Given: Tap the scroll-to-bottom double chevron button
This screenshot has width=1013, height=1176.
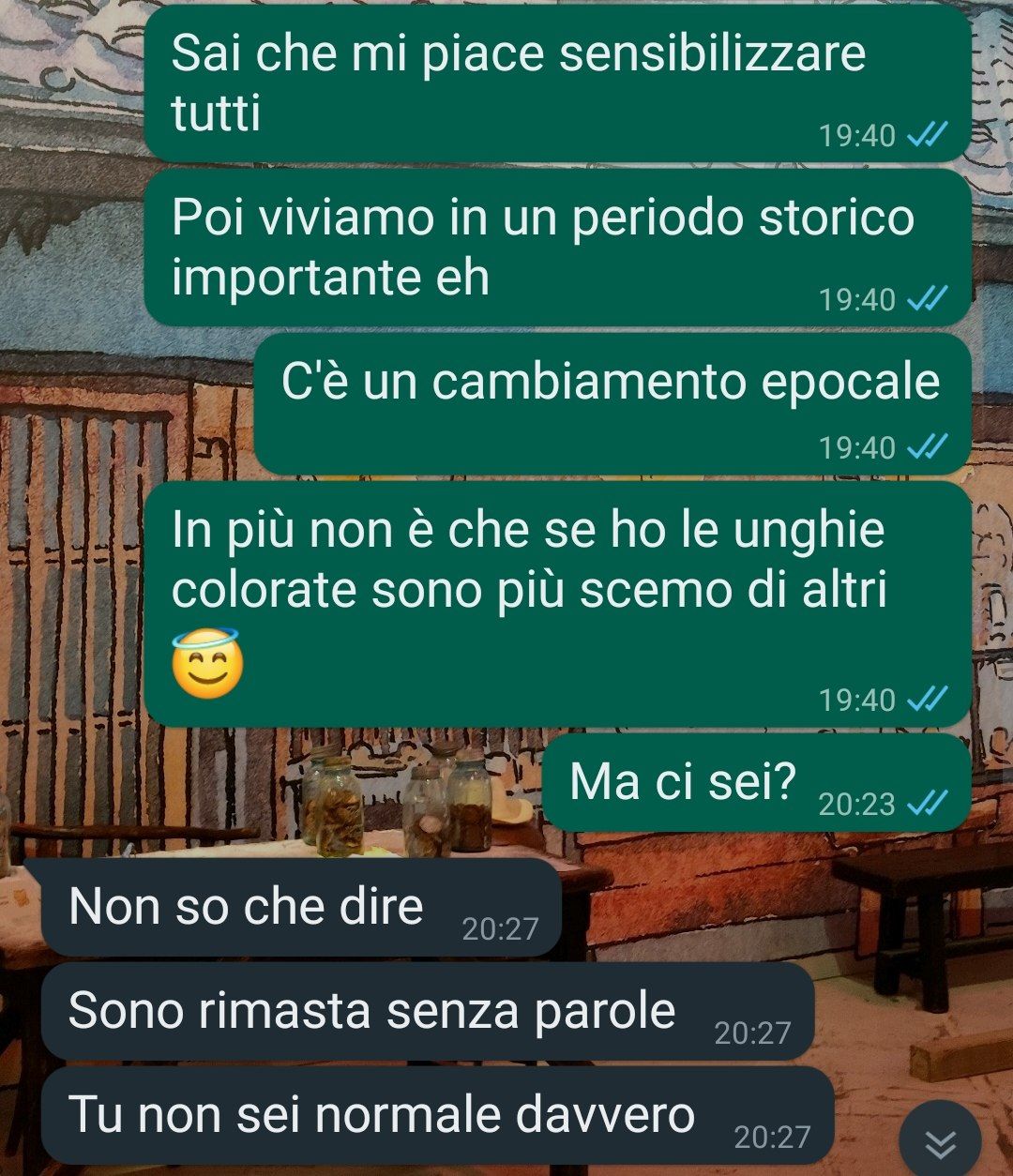Looking at the screenshot, I should pyautogui.click(x=940, y=1141).
